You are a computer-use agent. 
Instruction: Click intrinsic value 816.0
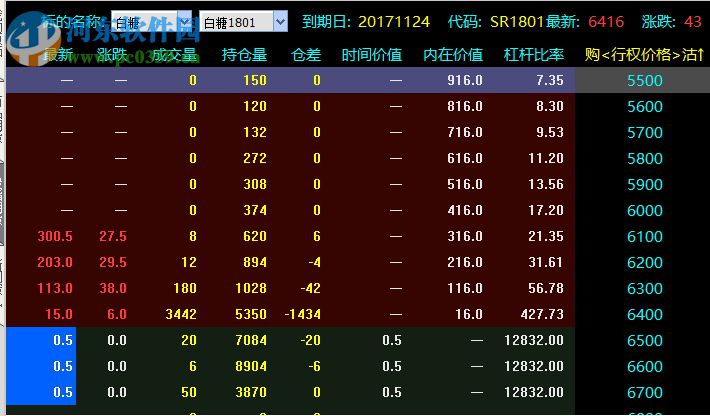click(465, 106)
